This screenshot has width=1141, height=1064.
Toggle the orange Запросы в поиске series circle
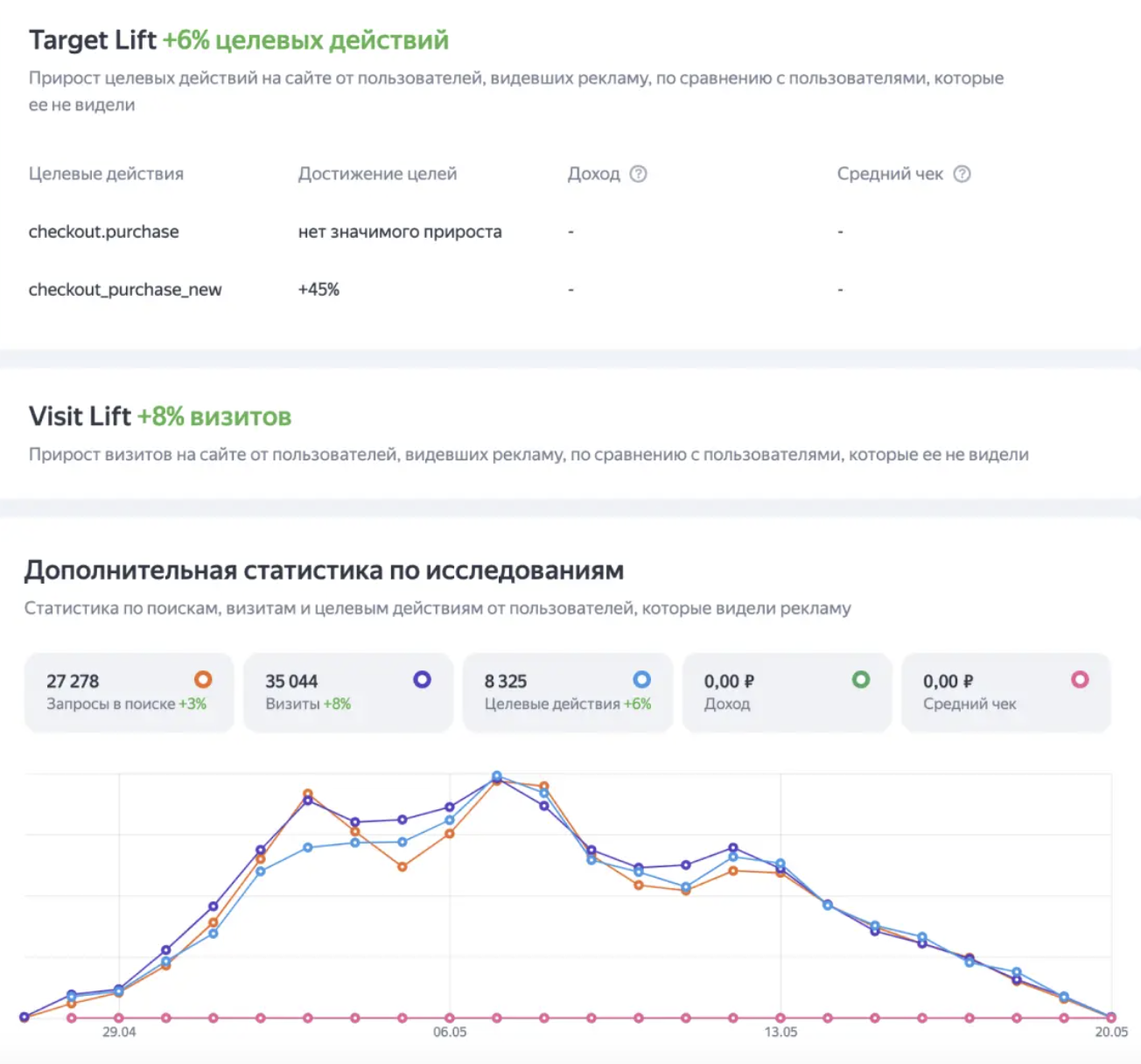point(203,680)
